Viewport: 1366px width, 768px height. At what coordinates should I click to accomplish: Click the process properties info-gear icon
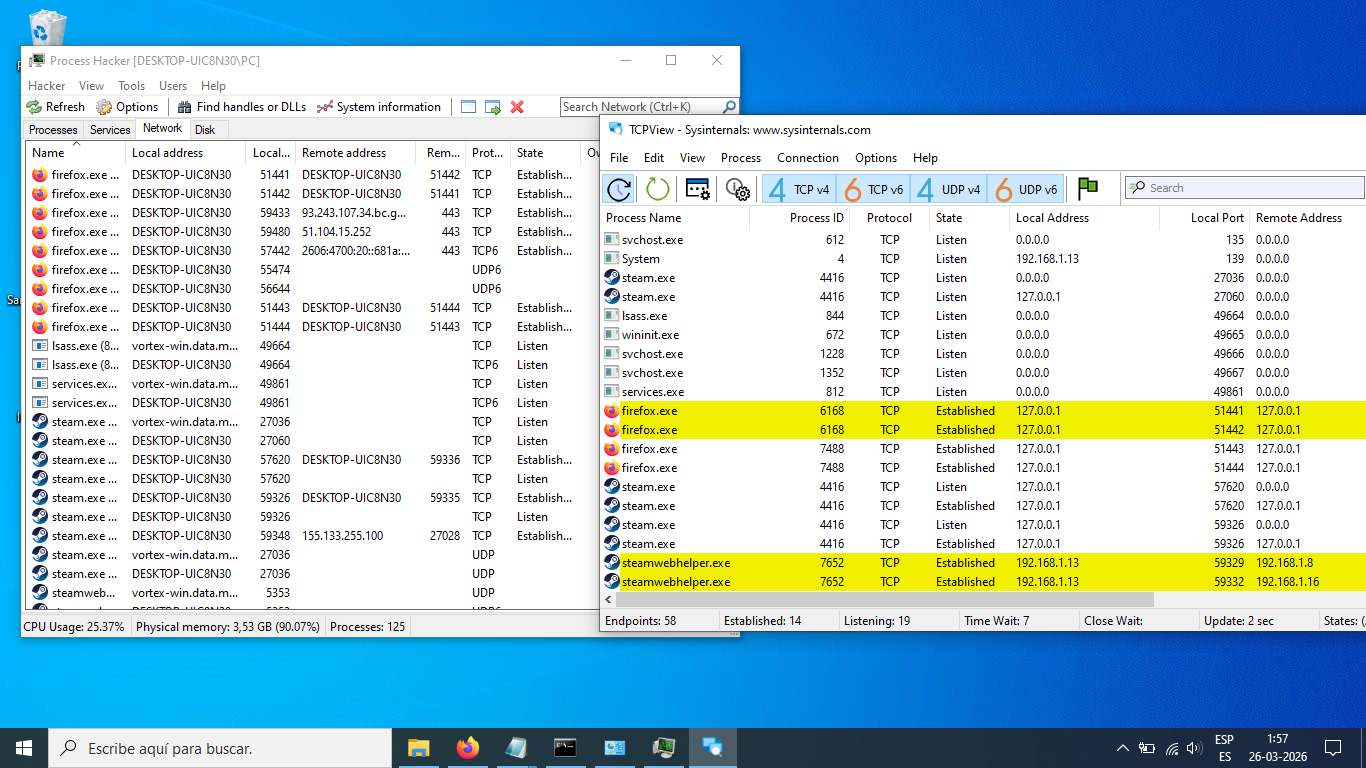point(737,189)
